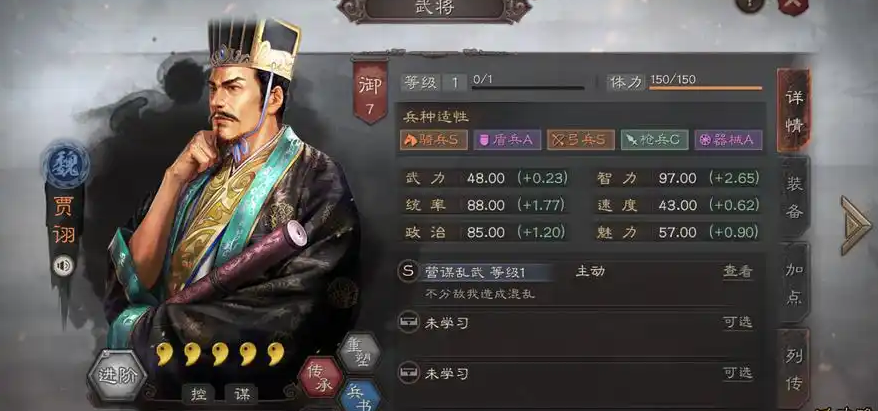
Task: Choose a skill via first 可选 link
Action: [x=737, y=323]
